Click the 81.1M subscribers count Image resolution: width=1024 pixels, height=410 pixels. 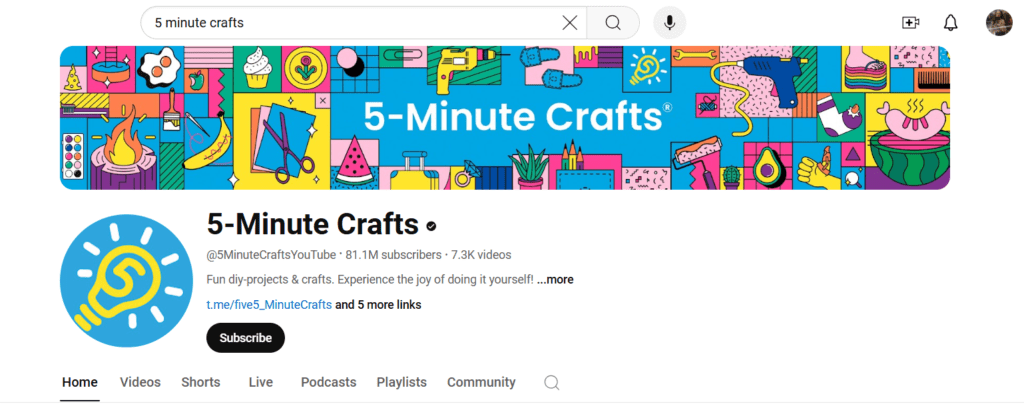pyautogui.click(x=394, y=255)
